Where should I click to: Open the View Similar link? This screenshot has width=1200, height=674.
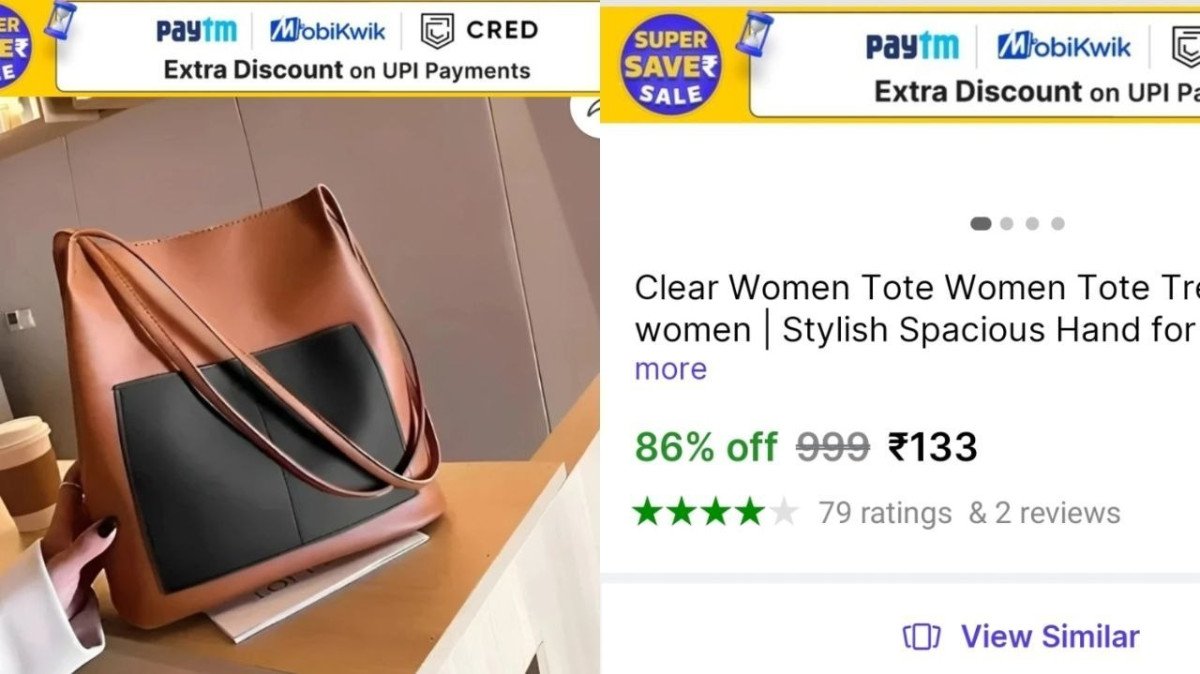click(x=1050, y=636)
